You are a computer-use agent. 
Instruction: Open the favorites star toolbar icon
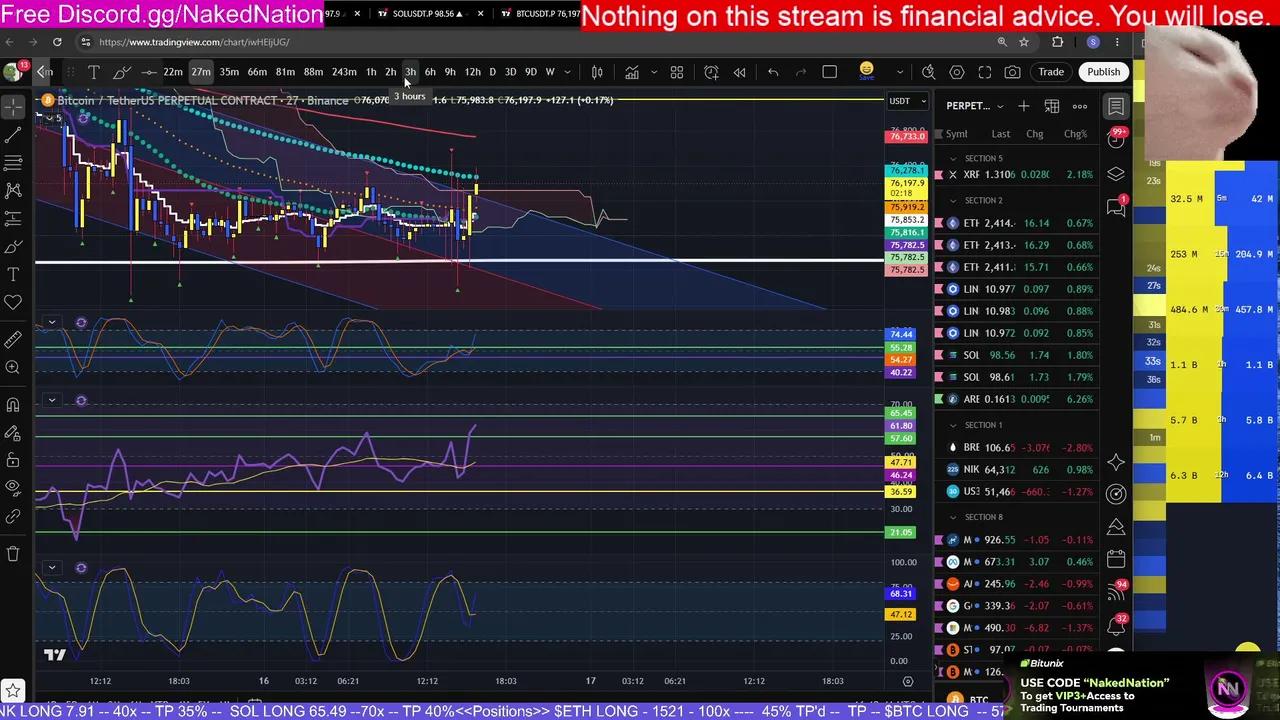[13, 690]
